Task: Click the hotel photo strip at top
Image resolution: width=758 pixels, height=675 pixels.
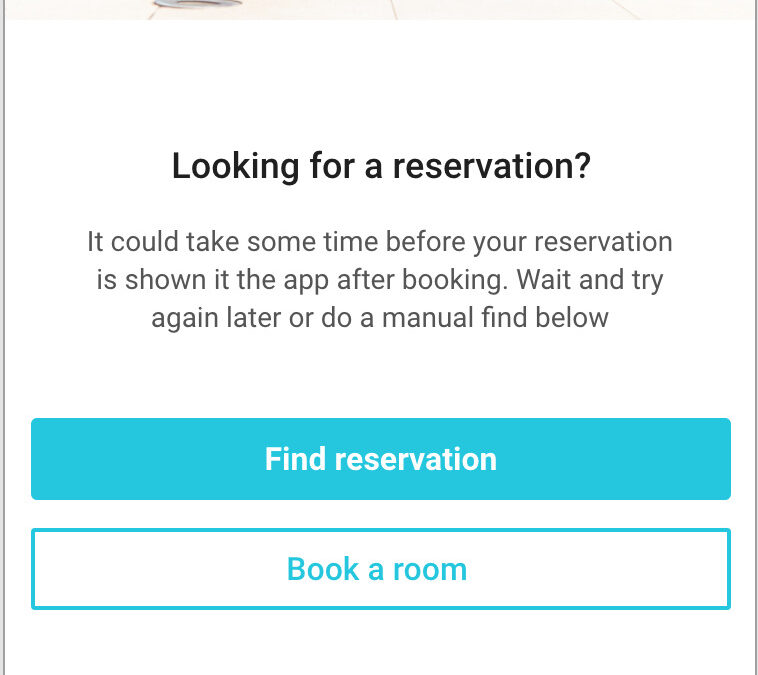Action: 381,10
